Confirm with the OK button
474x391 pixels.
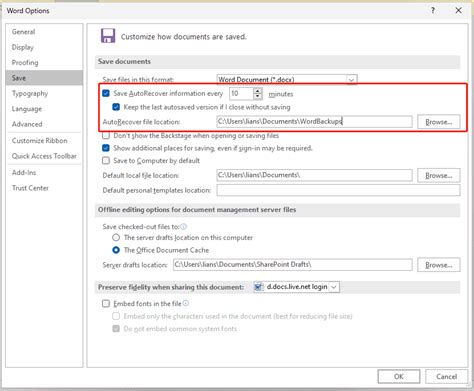click(x=399, y=377)
